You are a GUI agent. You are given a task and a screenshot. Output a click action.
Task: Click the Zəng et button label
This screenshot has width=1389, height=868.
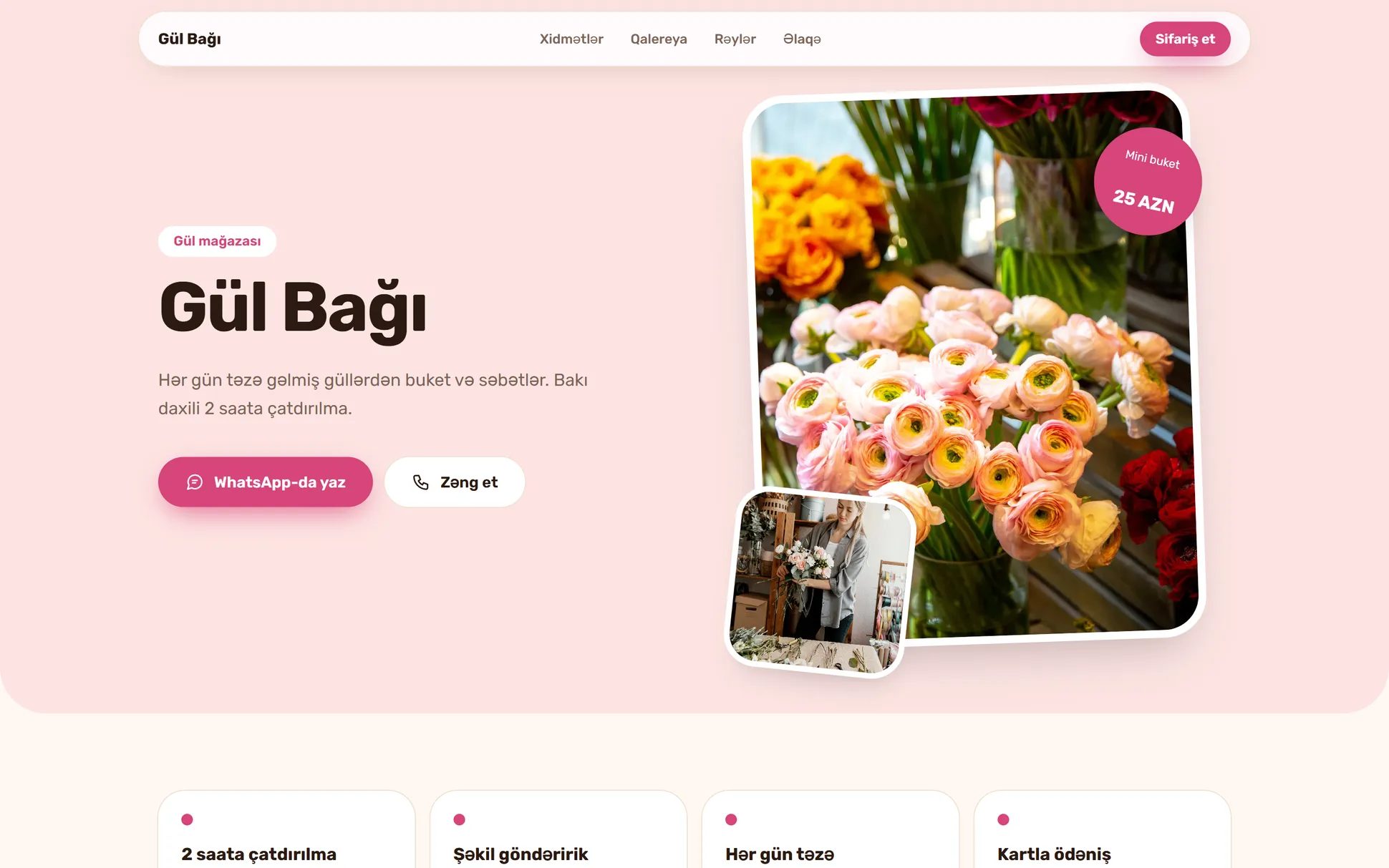pyautogui.click(x=469, y=482)
